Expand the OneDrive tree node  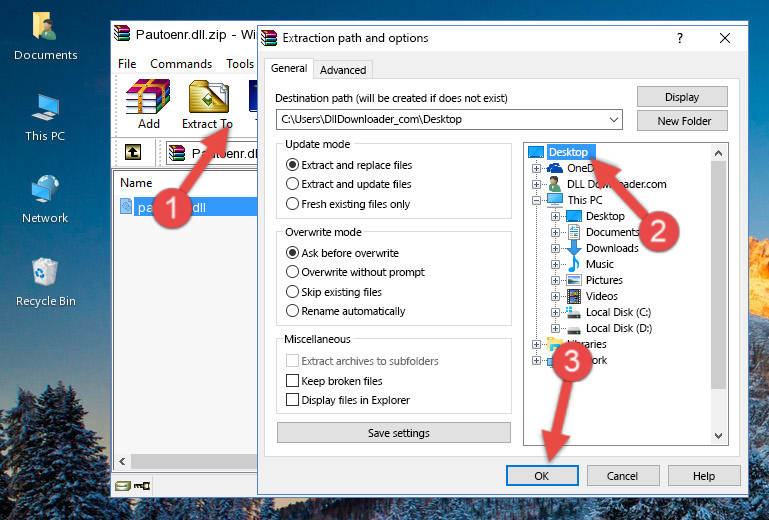pyautogui.click(x=537, y=168)
